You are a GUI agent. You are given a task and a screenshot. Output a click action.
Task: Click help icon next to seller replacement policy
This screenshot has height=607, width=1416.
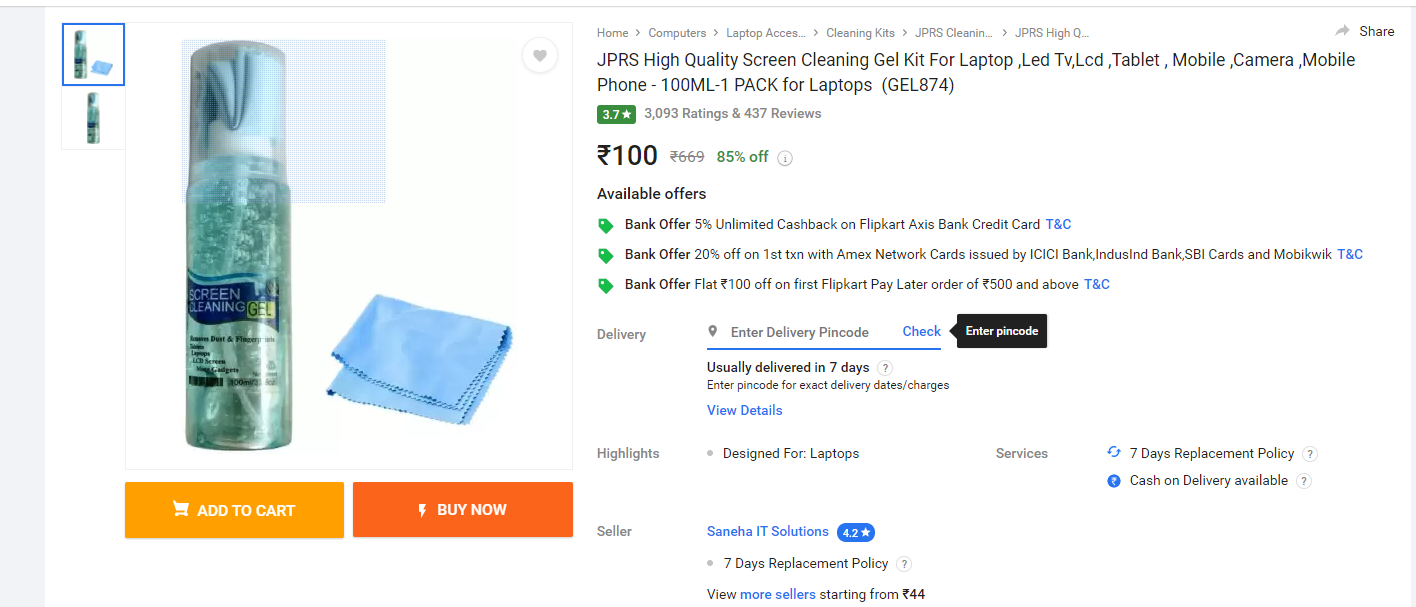click(x=904, y=564)
